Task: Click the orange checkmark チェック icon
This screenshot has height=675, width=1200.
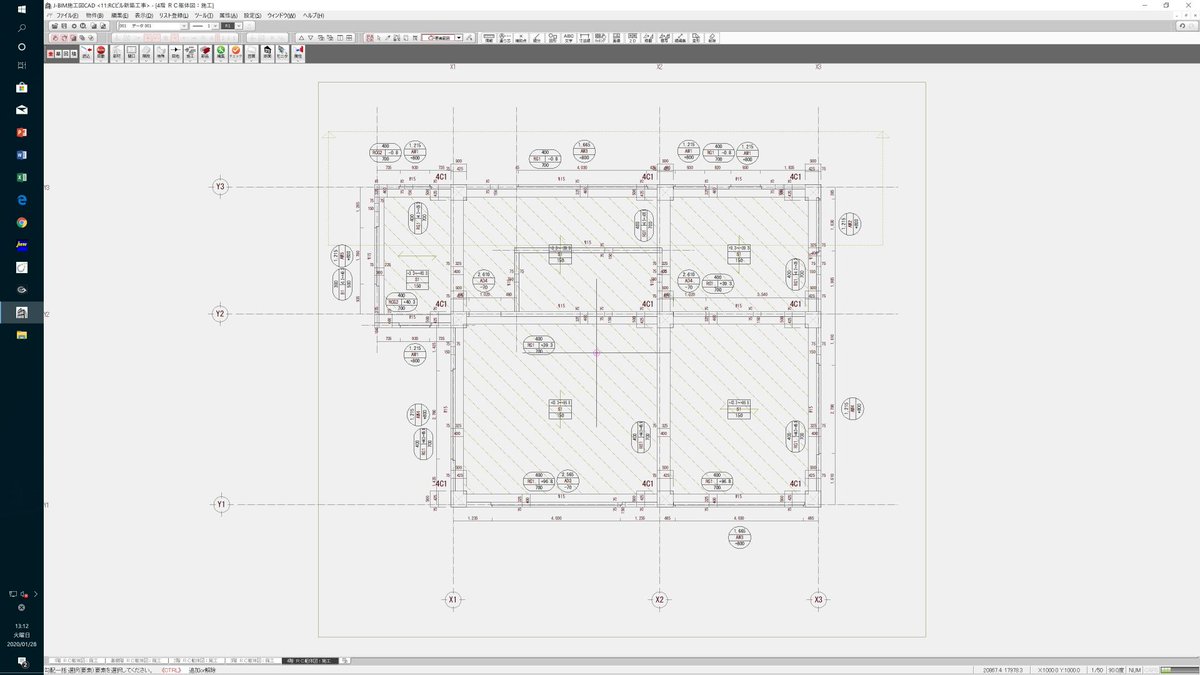Action: pos(236,52)
